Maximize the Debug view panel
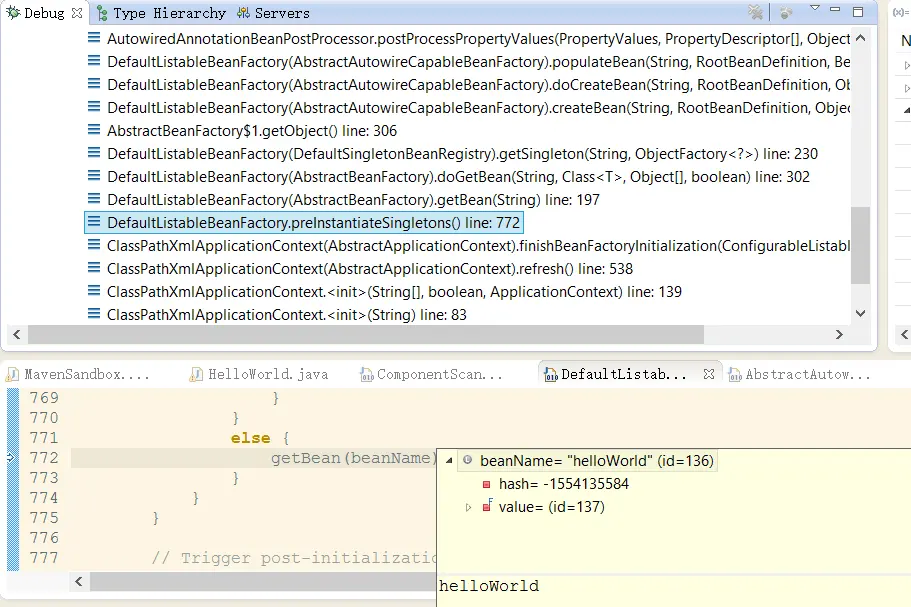This screenshot has height=607, width=911. coord(858,12)
